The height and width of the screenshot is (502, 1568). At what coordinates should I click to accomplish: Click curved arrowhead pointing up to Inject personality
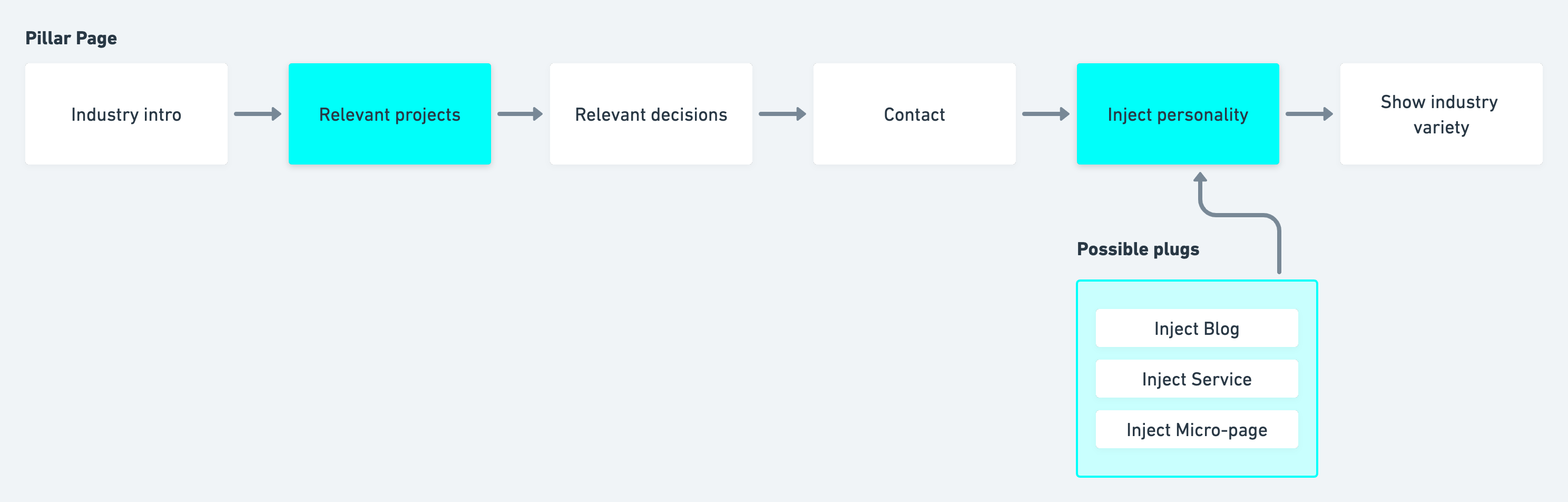[1200, 177]
